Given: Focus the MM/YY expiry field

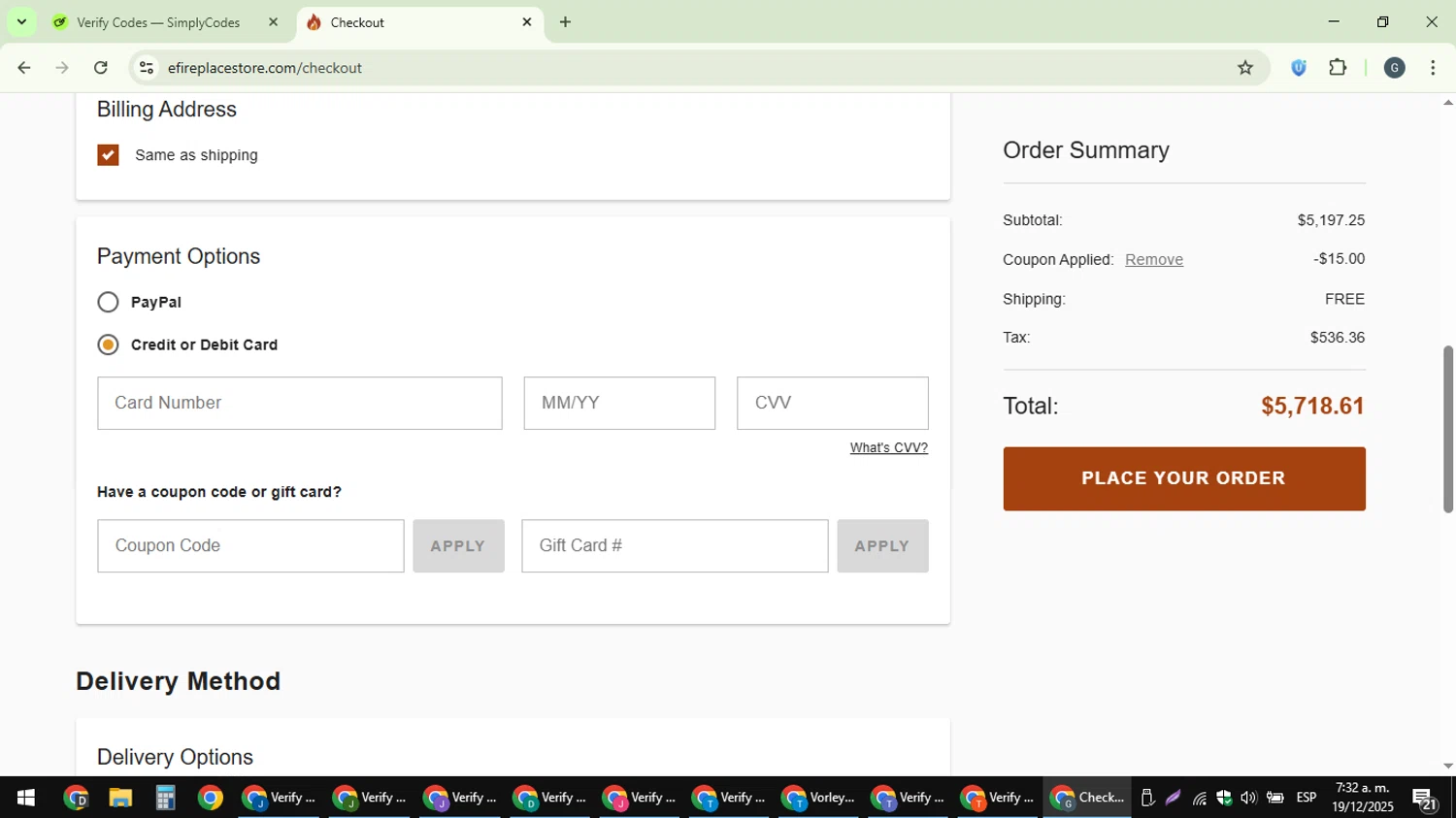Looking at the screenshot, I should (x=619, y=403).
